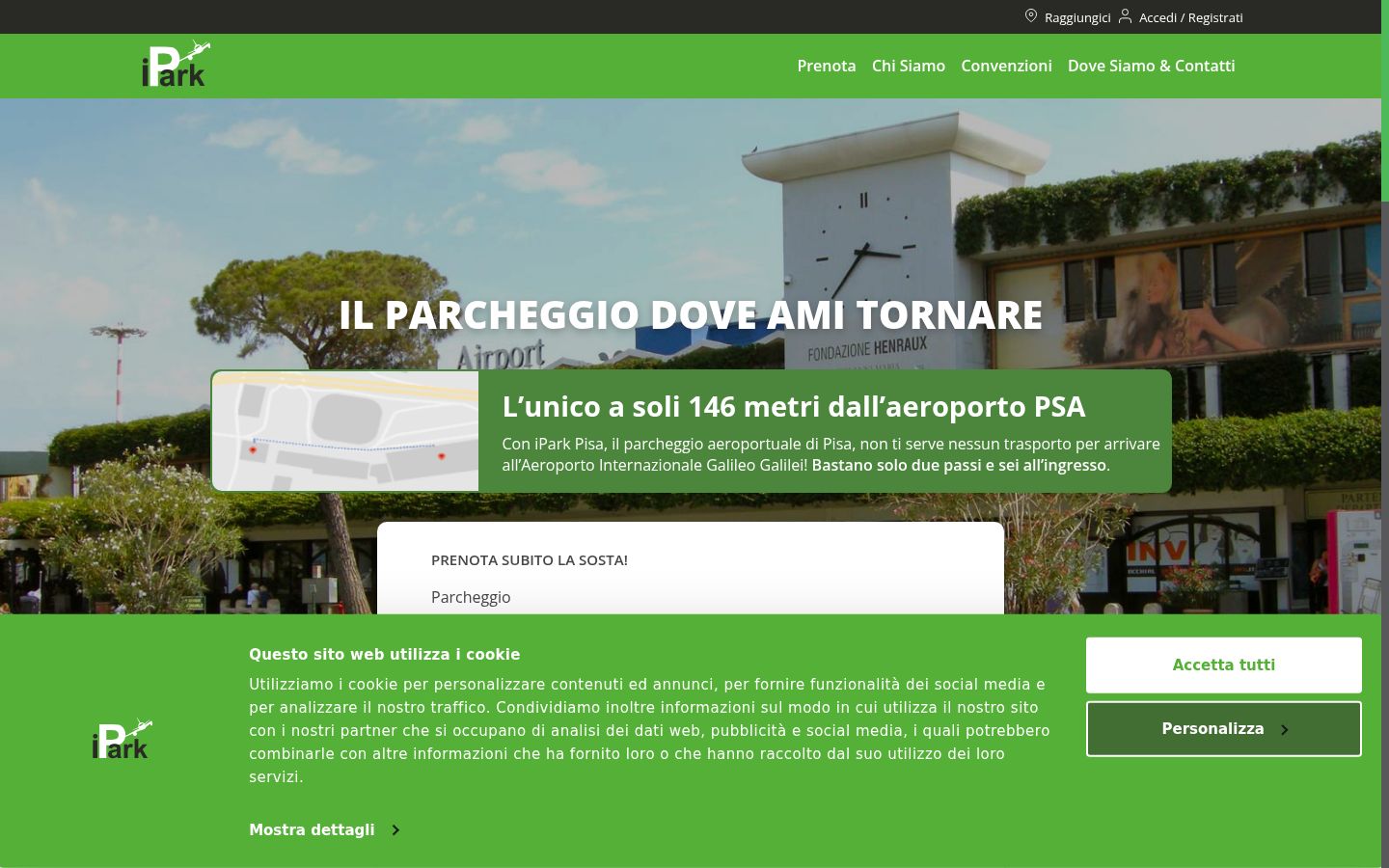Open the Convenzioni menu item

tap(1006, 66)
